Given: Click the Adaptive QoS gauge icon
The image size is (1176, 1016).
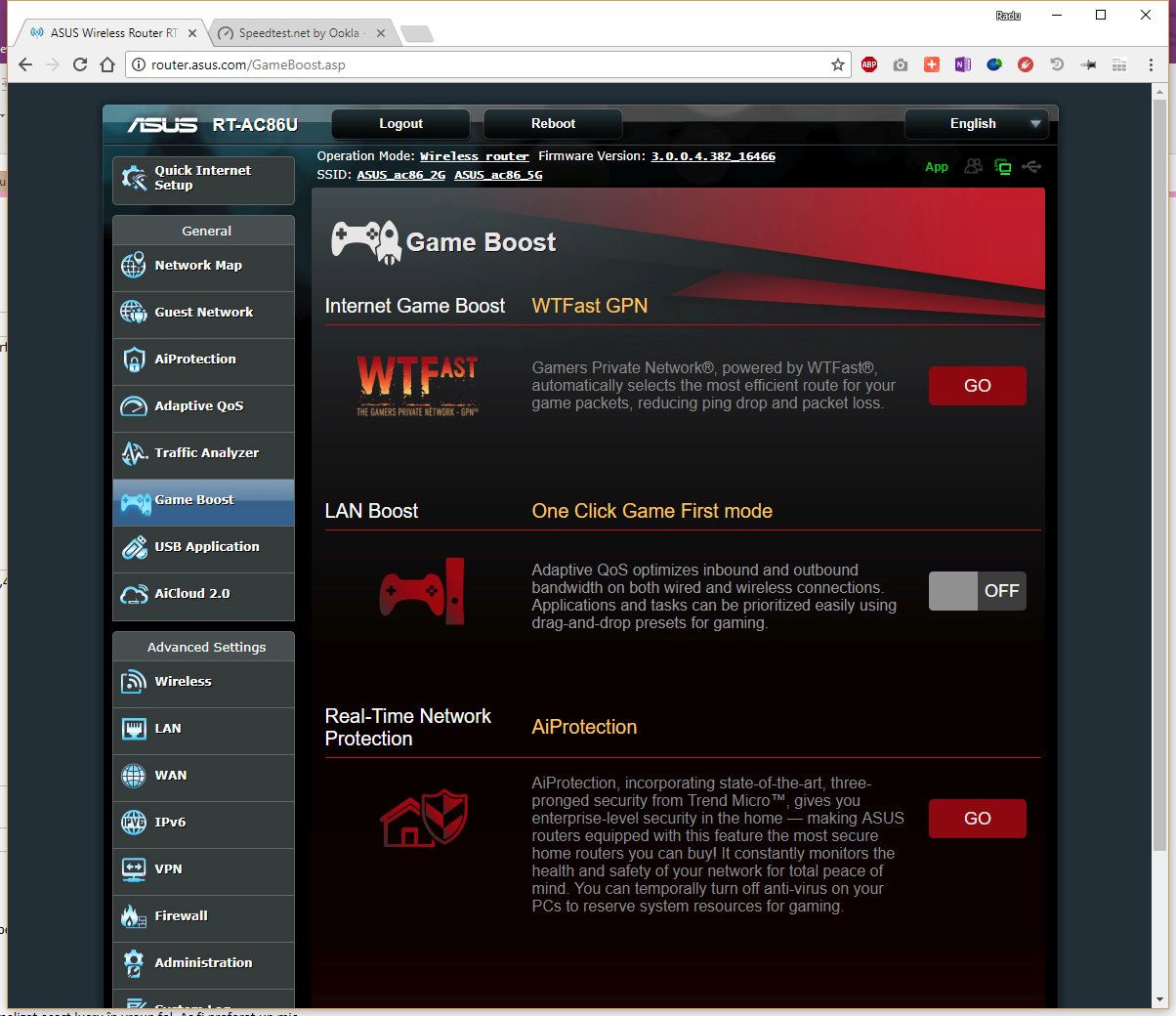Looking at the screenshot, I should pos(134,406).
